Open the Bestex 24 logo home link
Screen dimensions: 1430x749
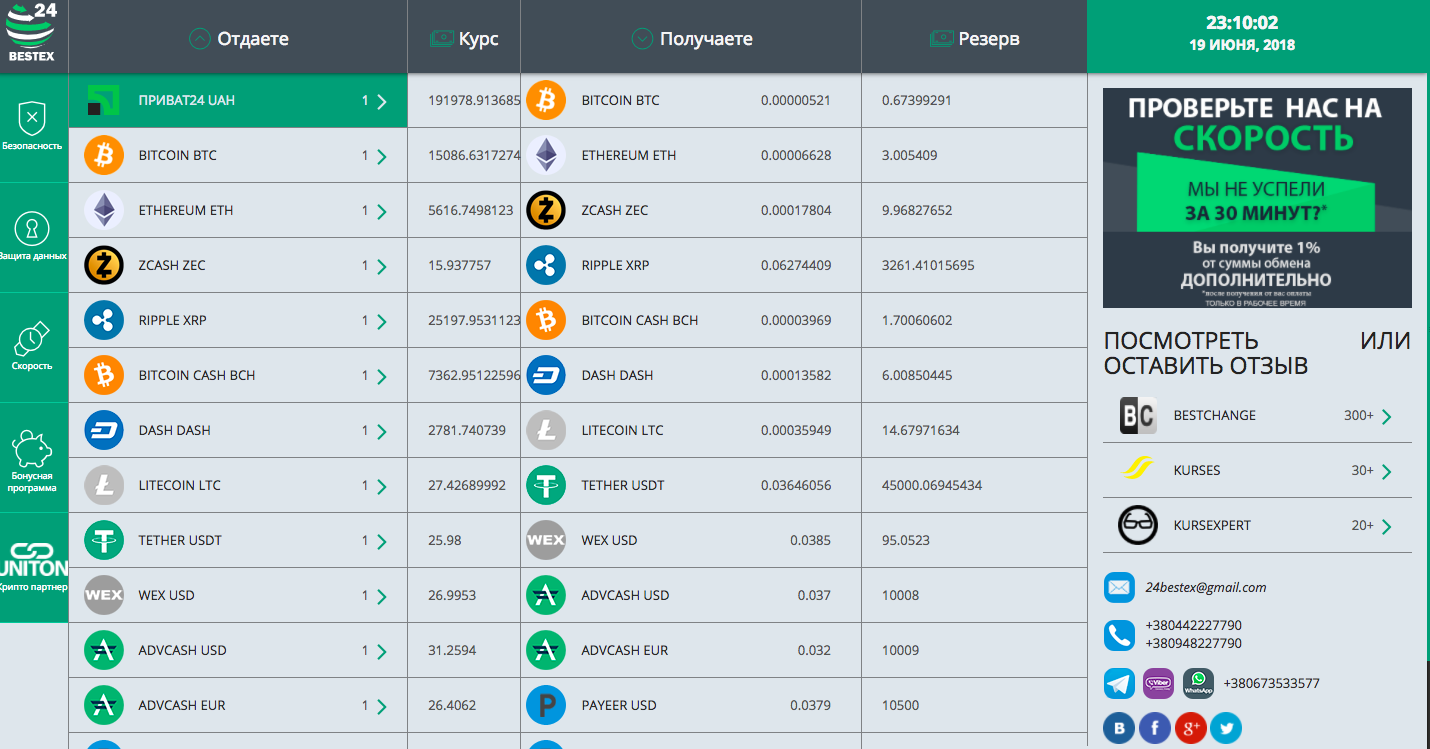tap(33, 33)
